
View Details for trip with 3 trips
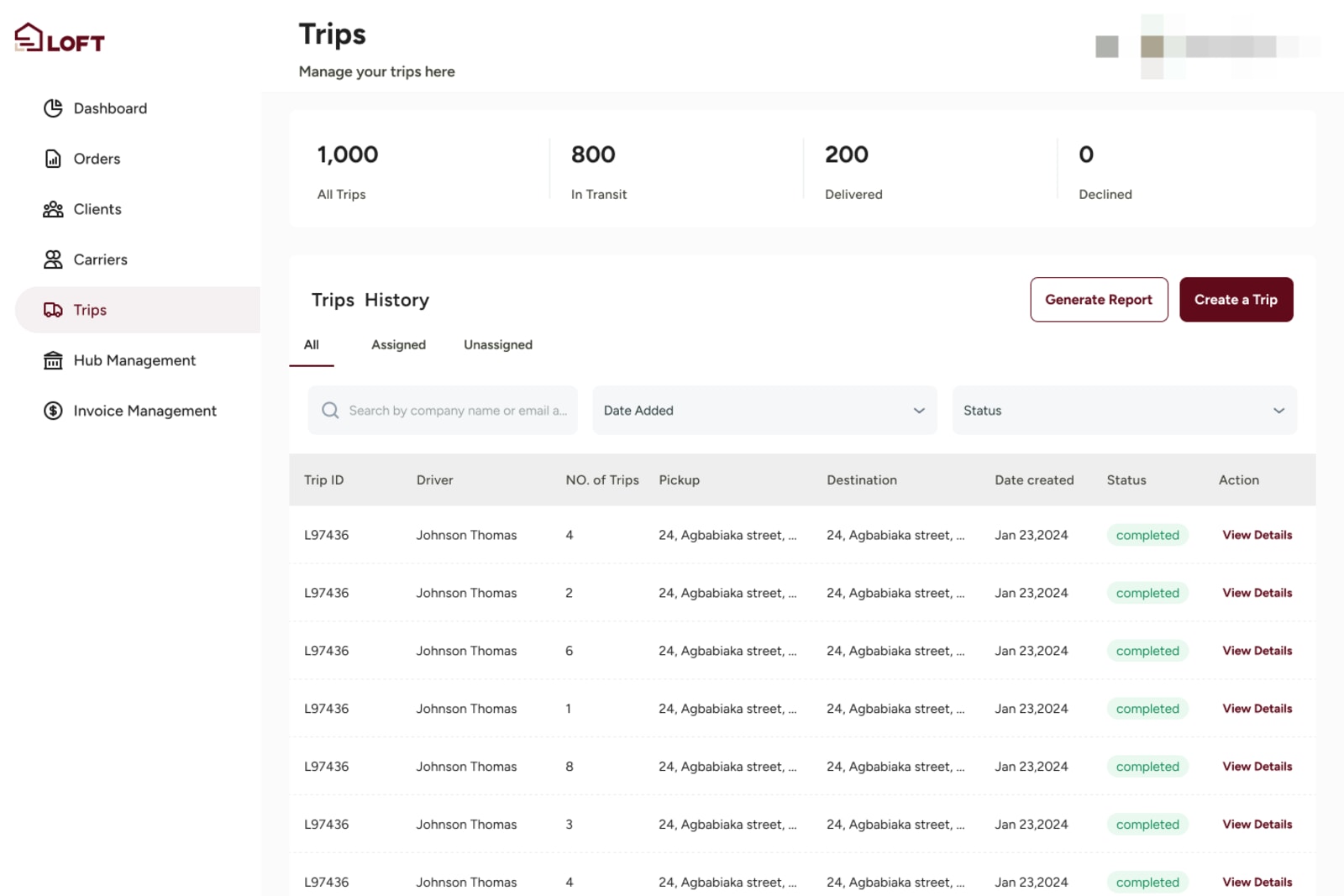point(1257,825)
